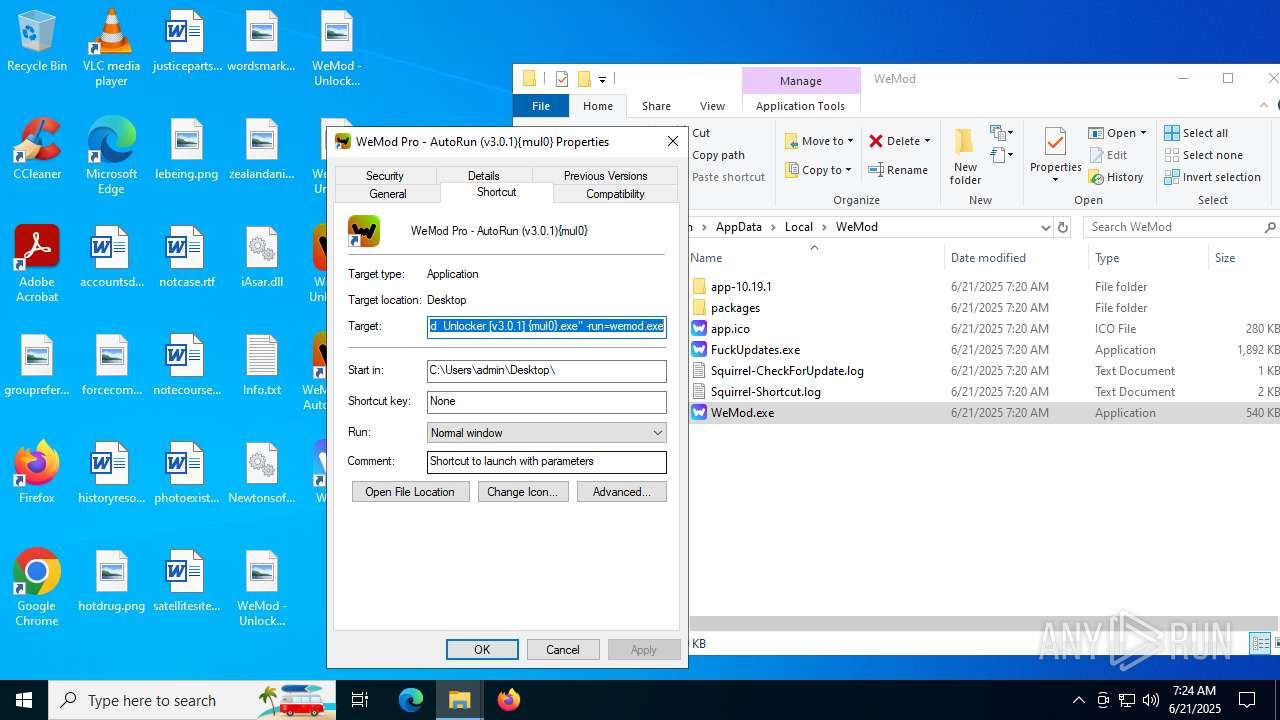Expand the Open button dropdown in the ribbon
The width and height of the screenshot is (1280, 720).
point(1143,133)
